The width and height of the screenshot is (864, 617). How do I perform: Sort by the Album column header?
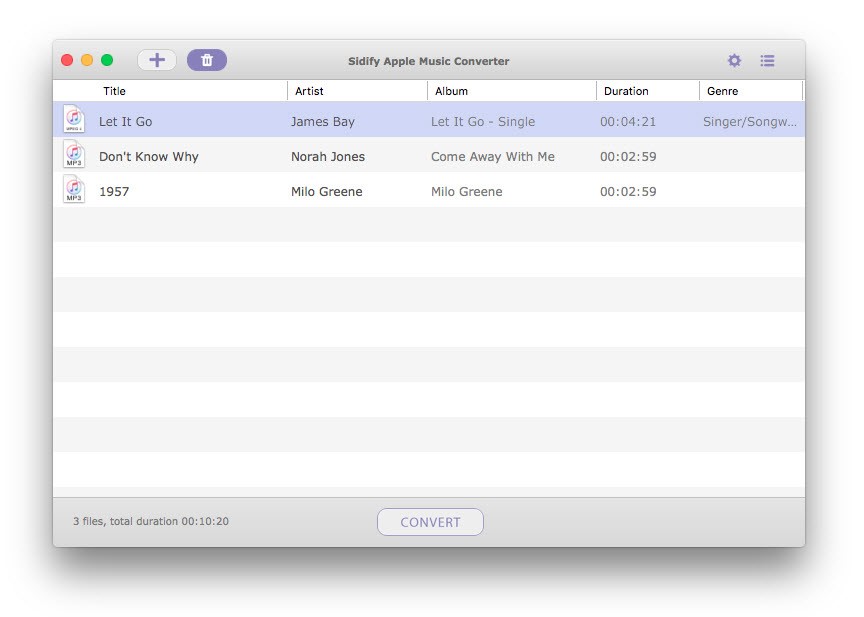pos(451,91)
